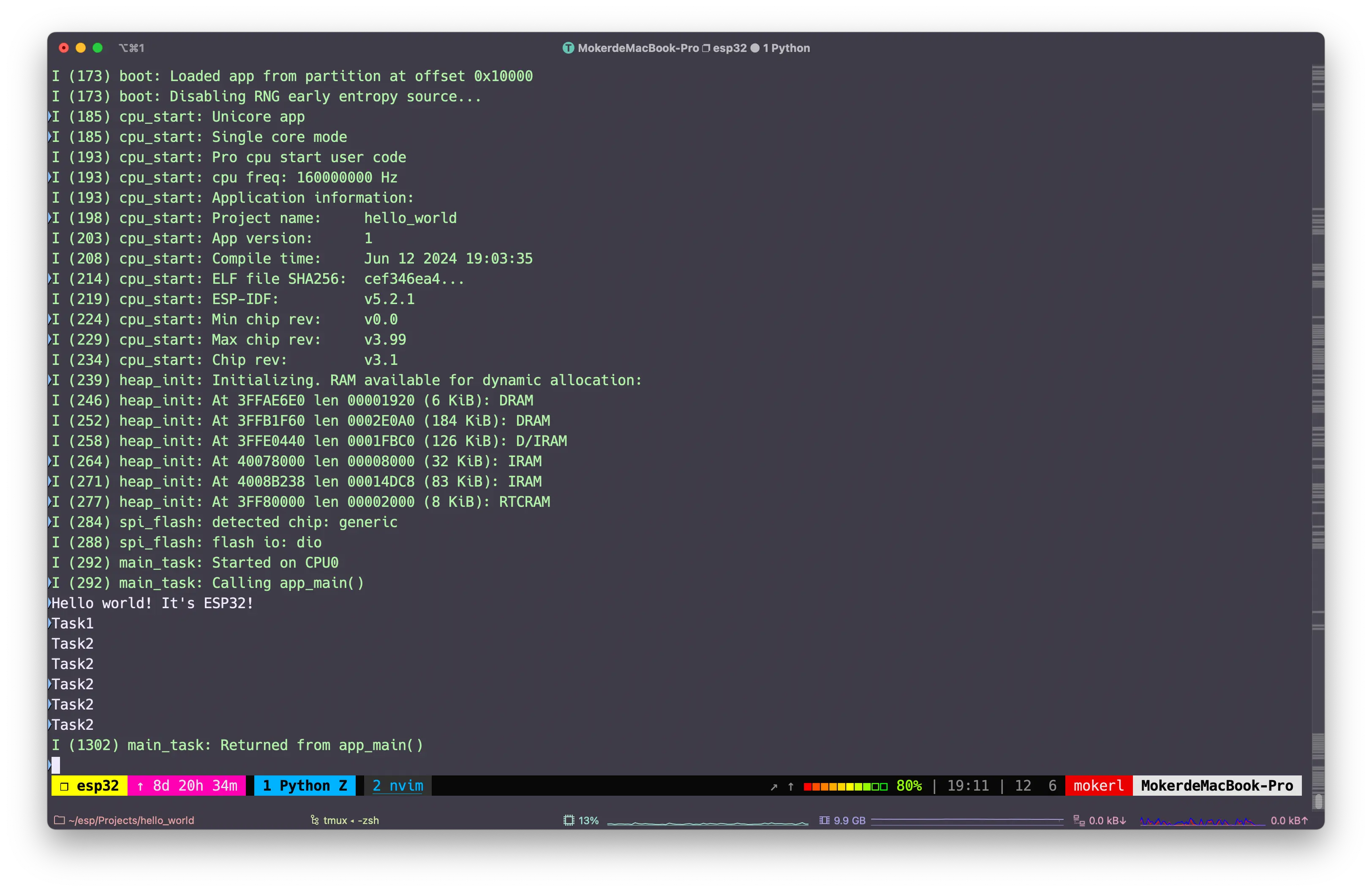Click the iTerm session badge icon in the title bar
1372x892 pixels.
(569, 48)
